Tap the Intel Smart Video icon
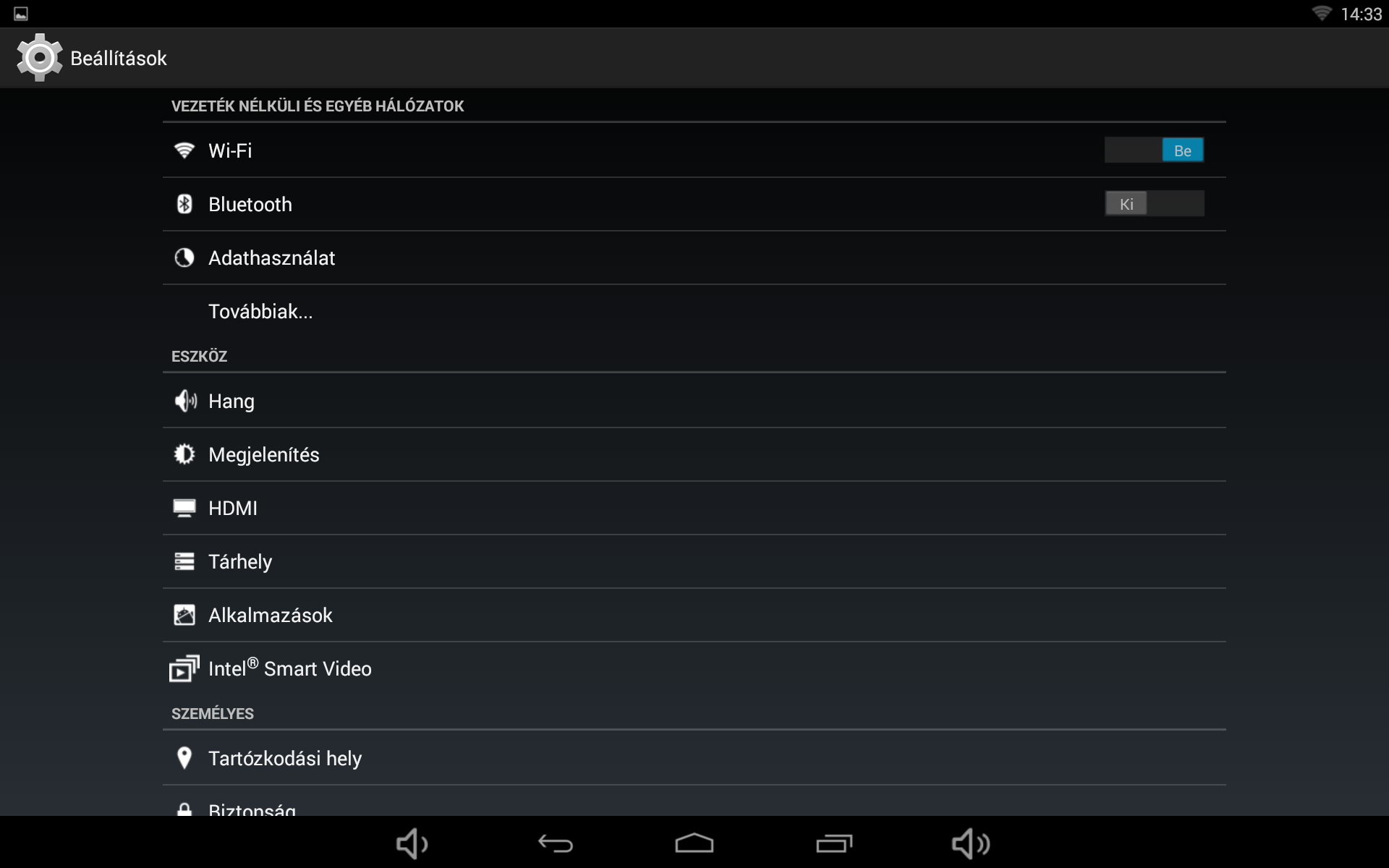This screenshot has width=1389, height=868. (184, 668)
